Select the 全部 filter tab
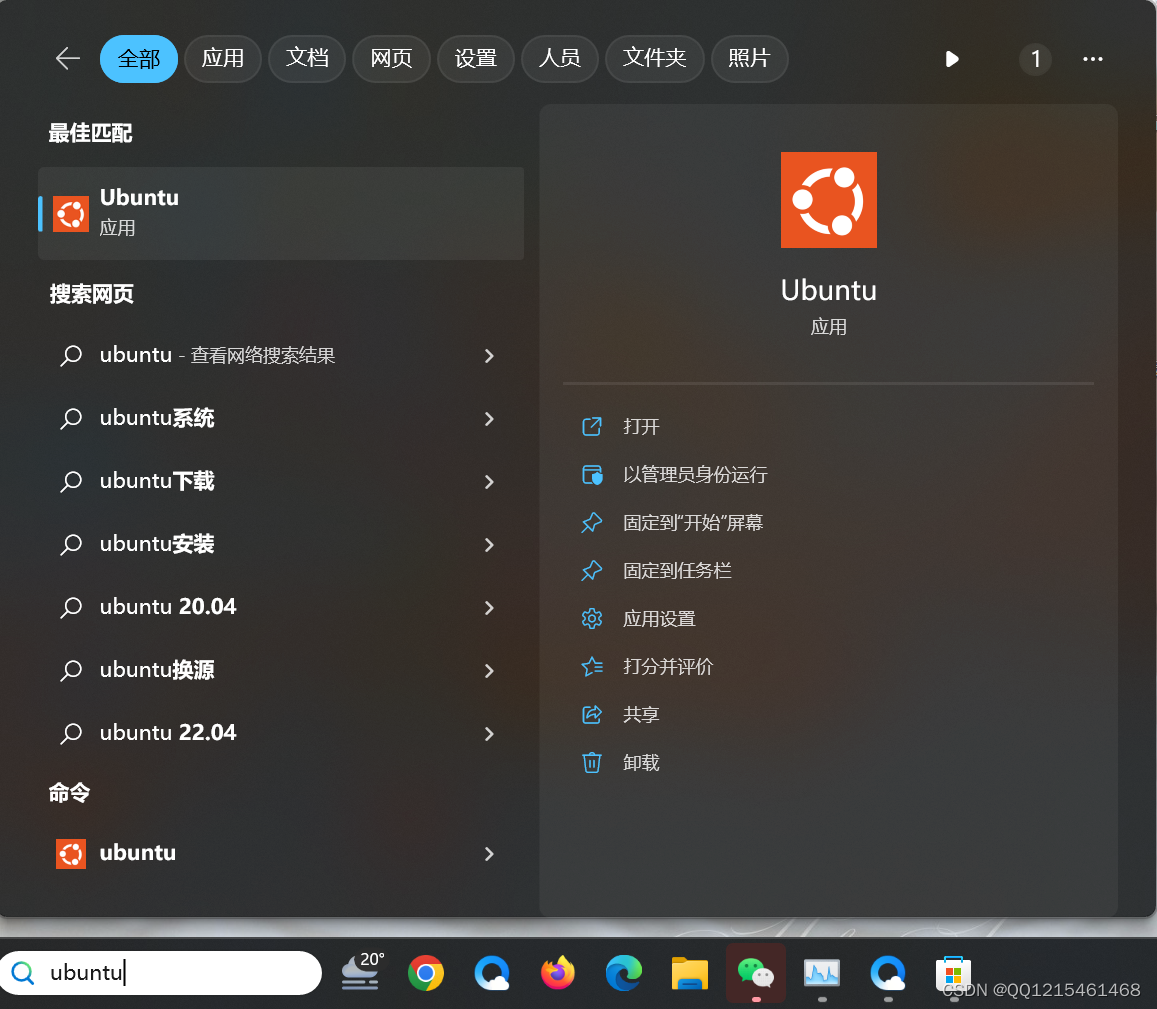1157x1009 pixels. (139, 58)
